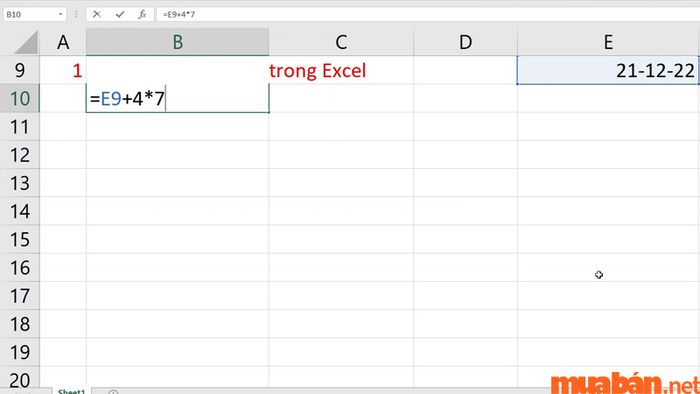Click editing cell B10 with =E9+4*7
Viewport: 700px width, 394px height.
(x=178, y=98)
